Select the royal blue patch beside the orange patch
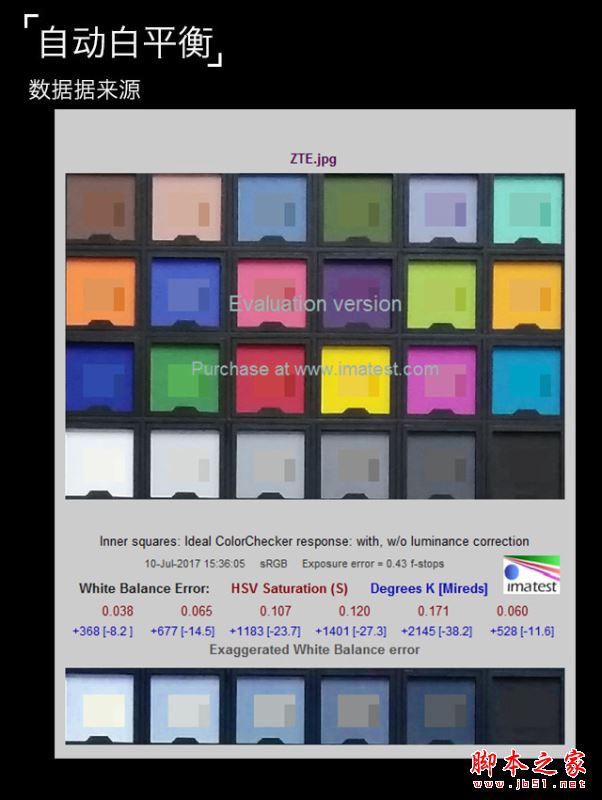 click(x=186, y=292)
